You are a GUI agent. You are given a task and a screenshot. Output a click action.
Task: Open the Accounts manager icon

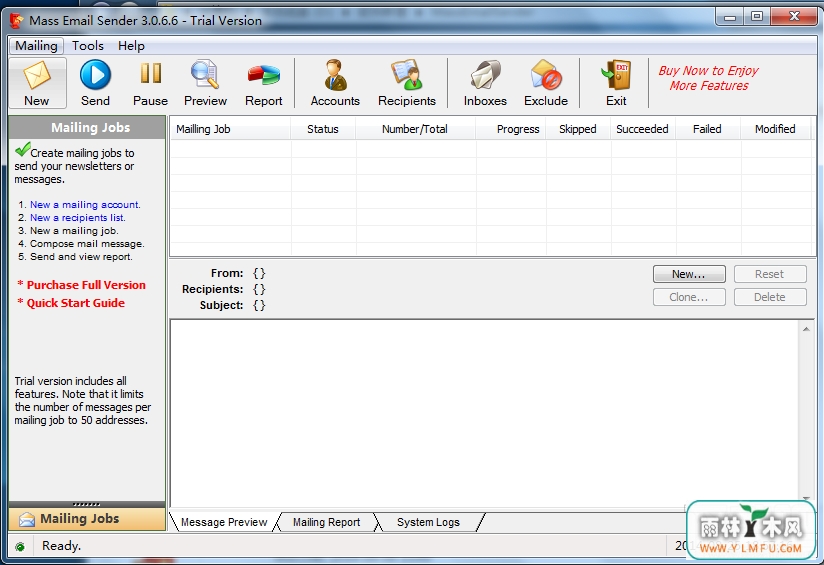tap(335, 75)
